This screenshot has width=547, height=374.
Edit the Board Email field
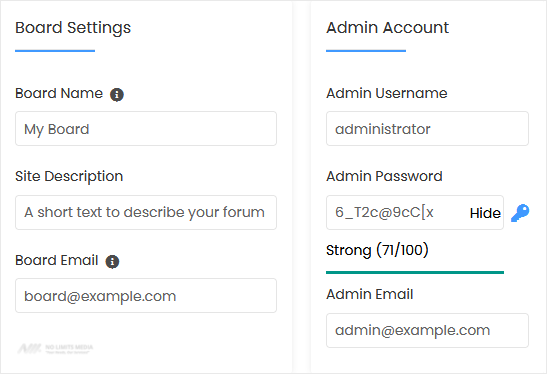pos(146,296)
